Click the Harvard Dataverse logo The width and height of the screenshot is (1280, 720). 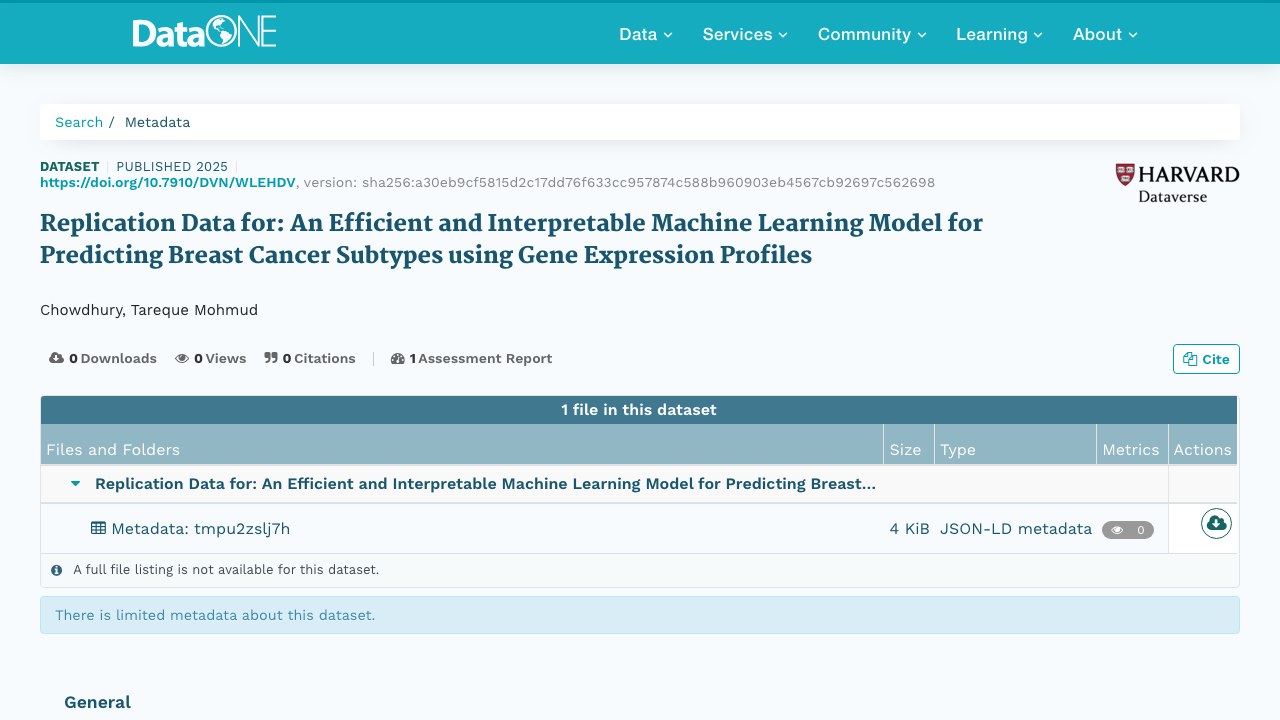[x=1177, y=184]
